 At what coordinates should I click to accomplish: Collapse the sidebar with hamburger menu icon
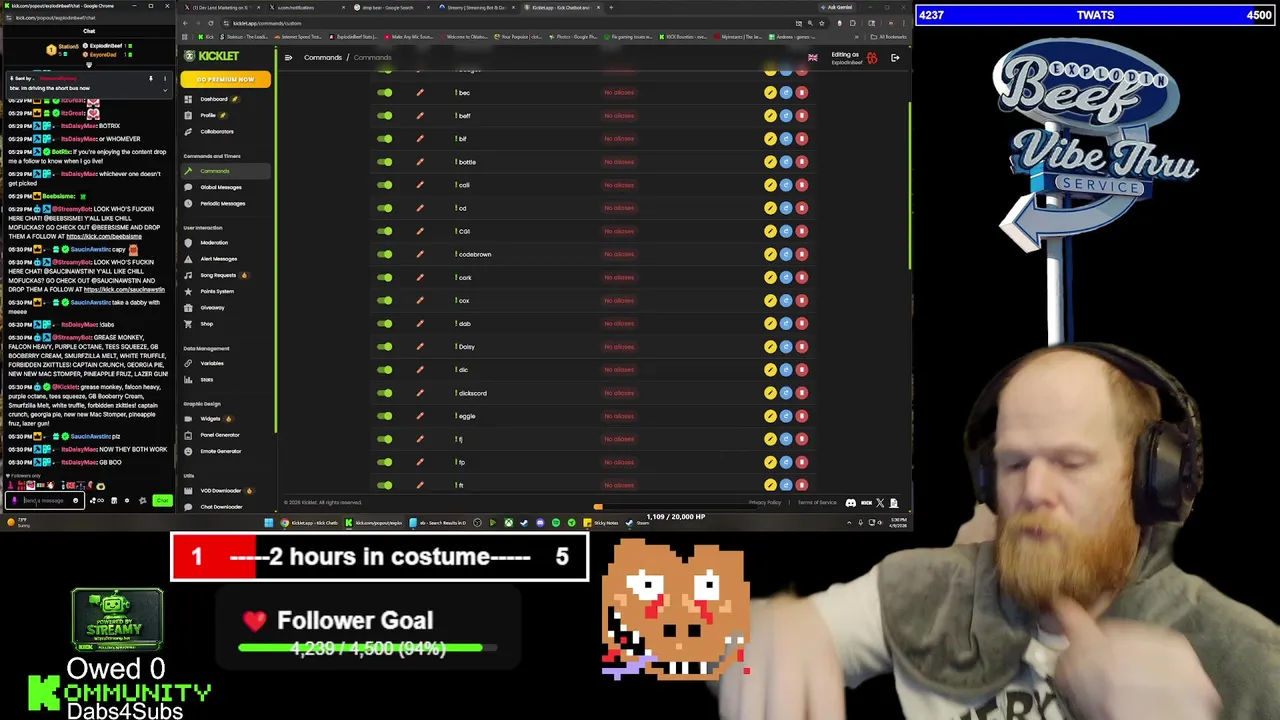pyautogui.click(x=288, y=57)
